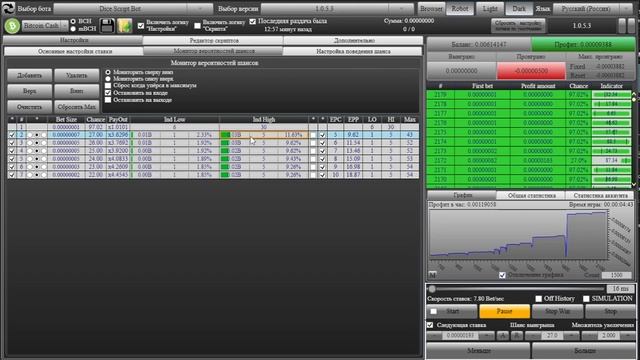
Task: Click the Верх button
Action: click(x=30, y=91)
